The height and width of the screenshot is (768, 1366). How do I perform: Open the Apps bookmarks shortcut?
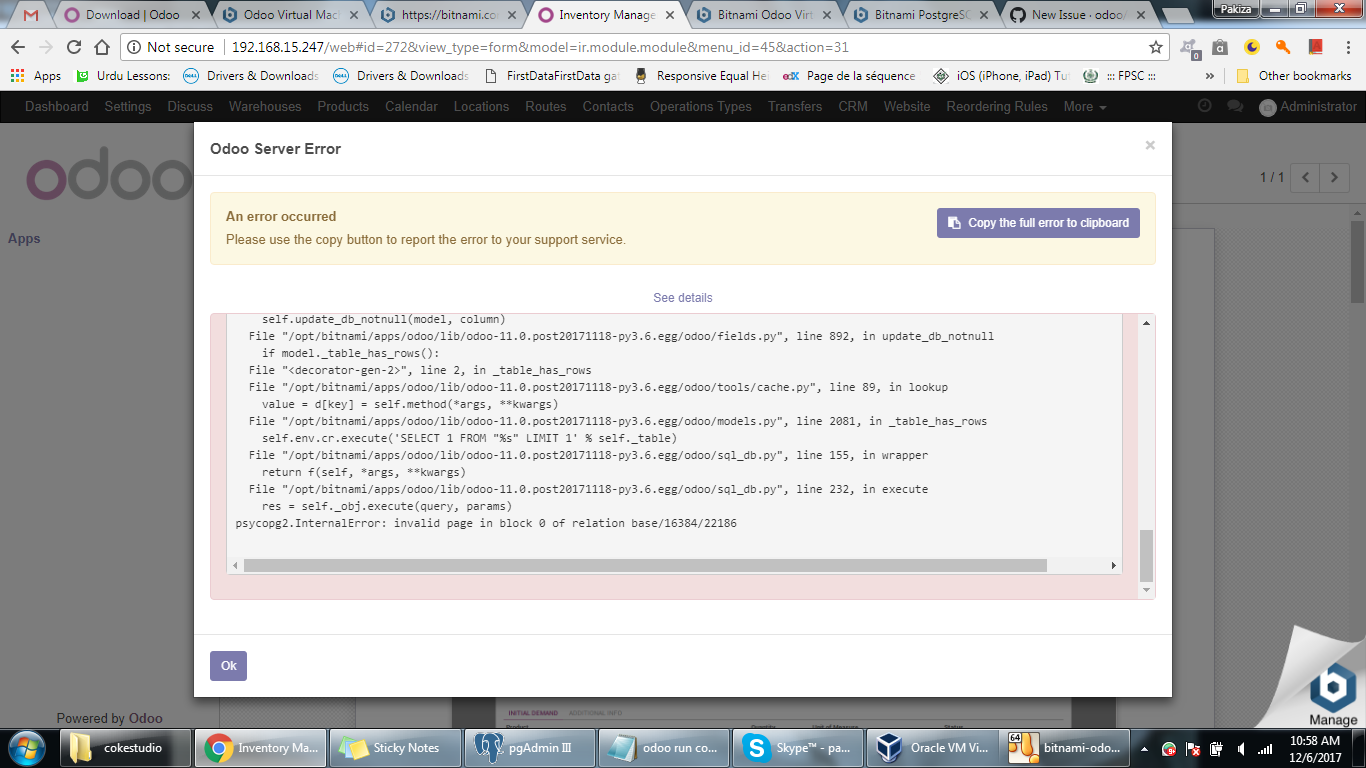36,76
